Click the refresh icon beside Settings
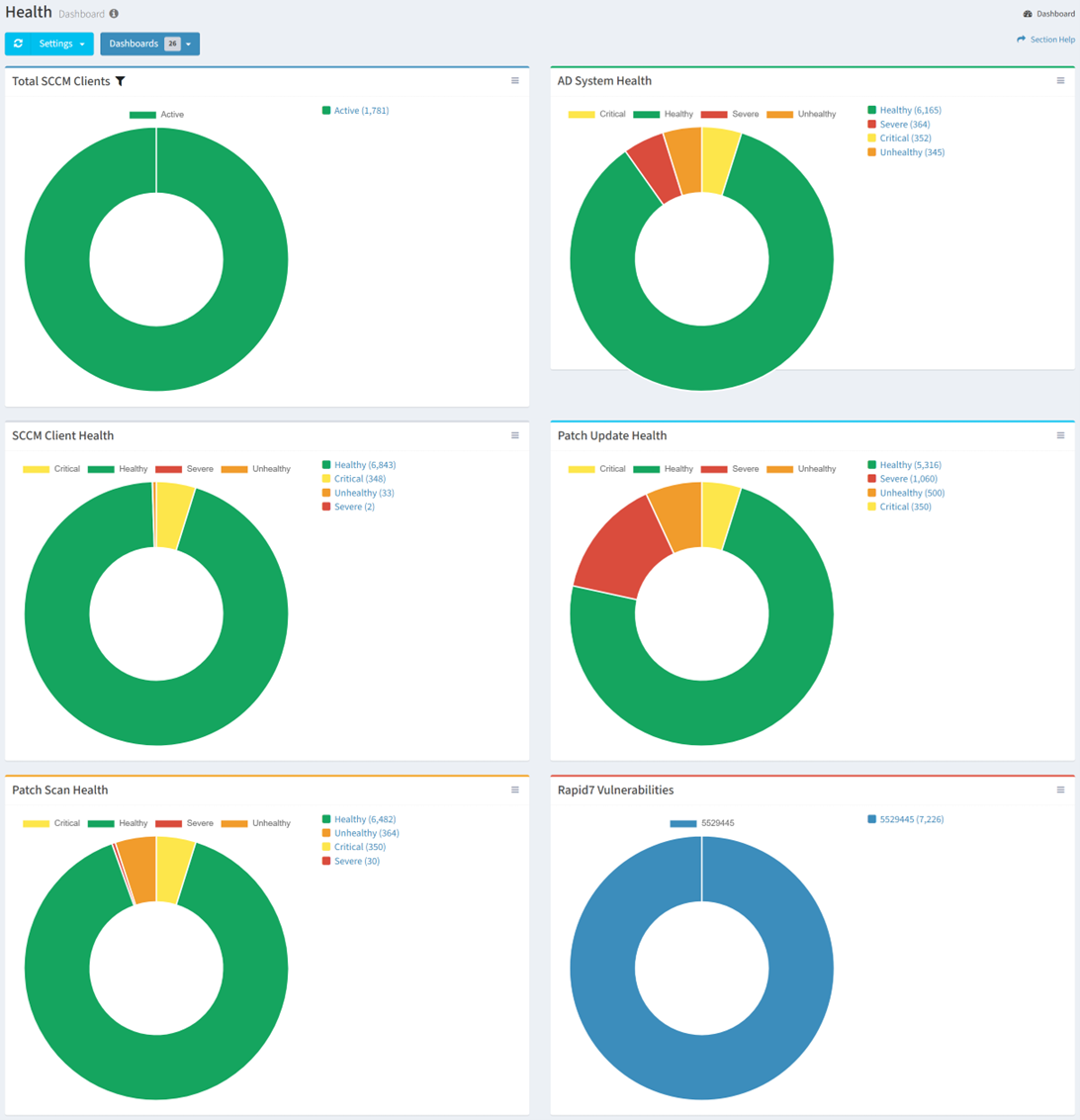Screen dimensions: 1080x1120 point(18,44)
